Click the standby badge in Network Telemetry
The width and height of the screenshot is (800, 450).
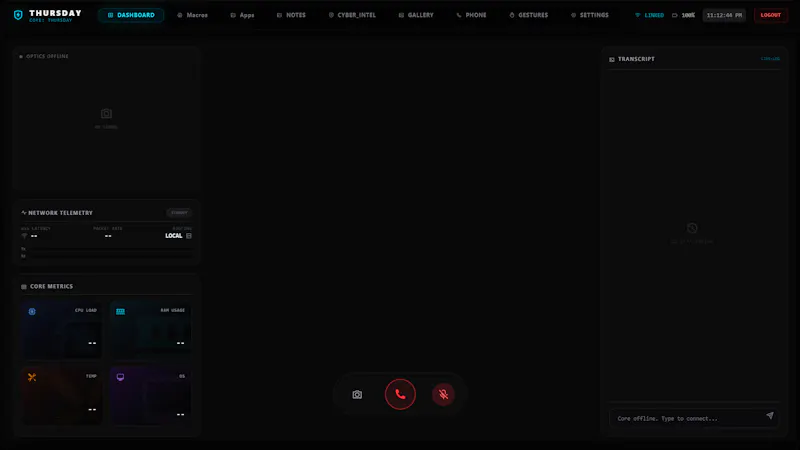179,212
